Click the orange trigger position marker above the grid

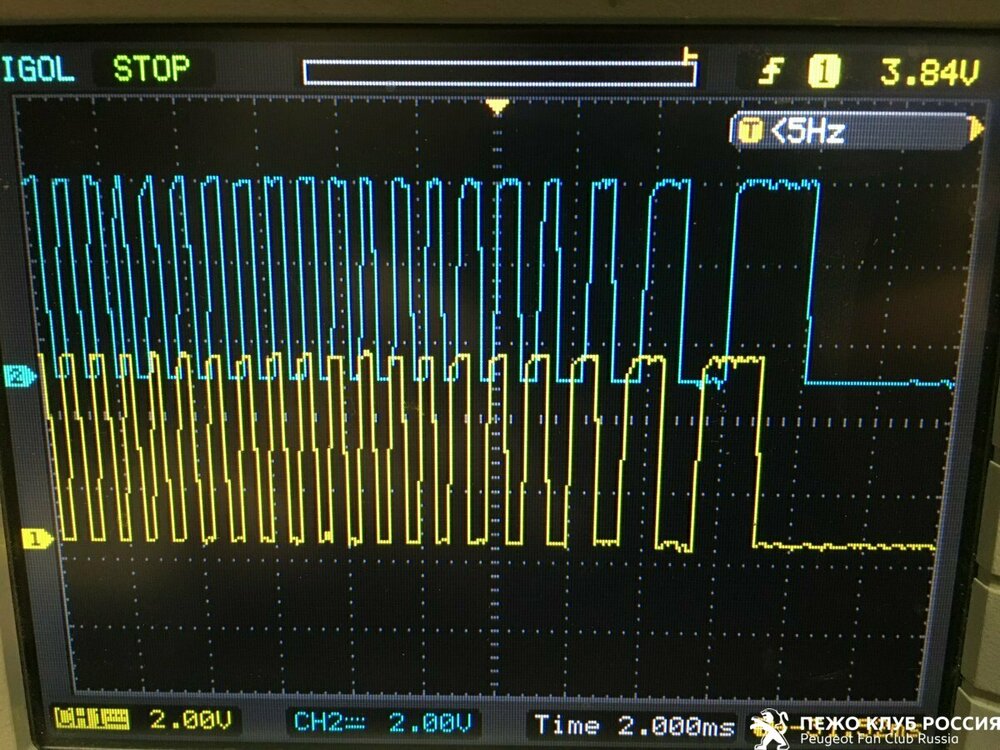pos(496,106)
